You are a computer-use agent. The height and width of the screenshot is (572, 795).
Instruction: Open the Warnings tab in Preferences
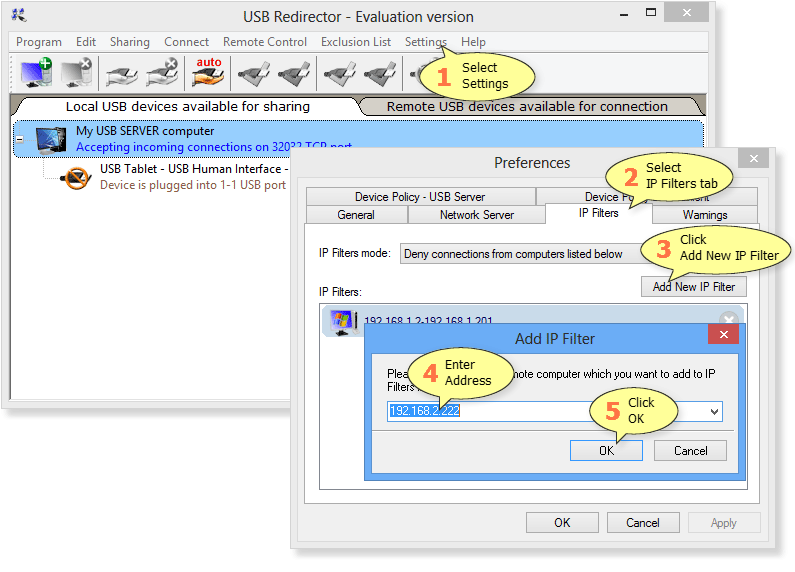[x=705, y=215]
